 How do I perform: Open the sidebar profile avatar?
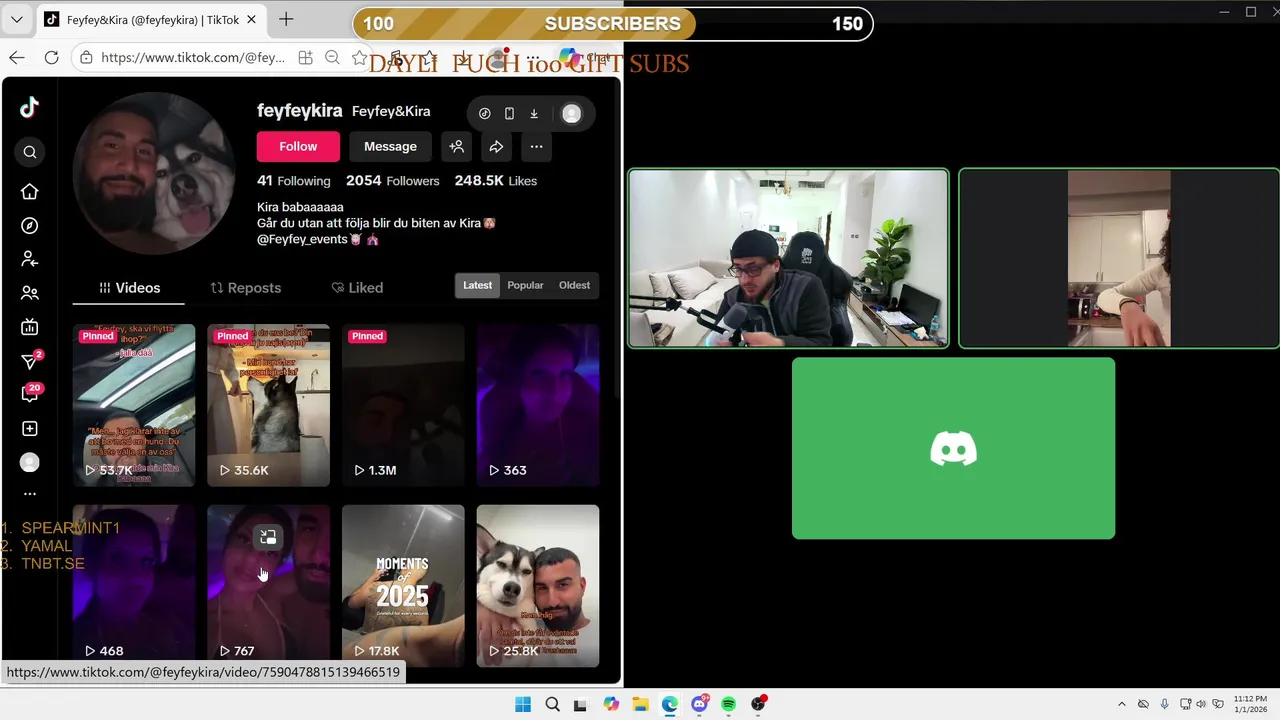[x=30, y=462]
